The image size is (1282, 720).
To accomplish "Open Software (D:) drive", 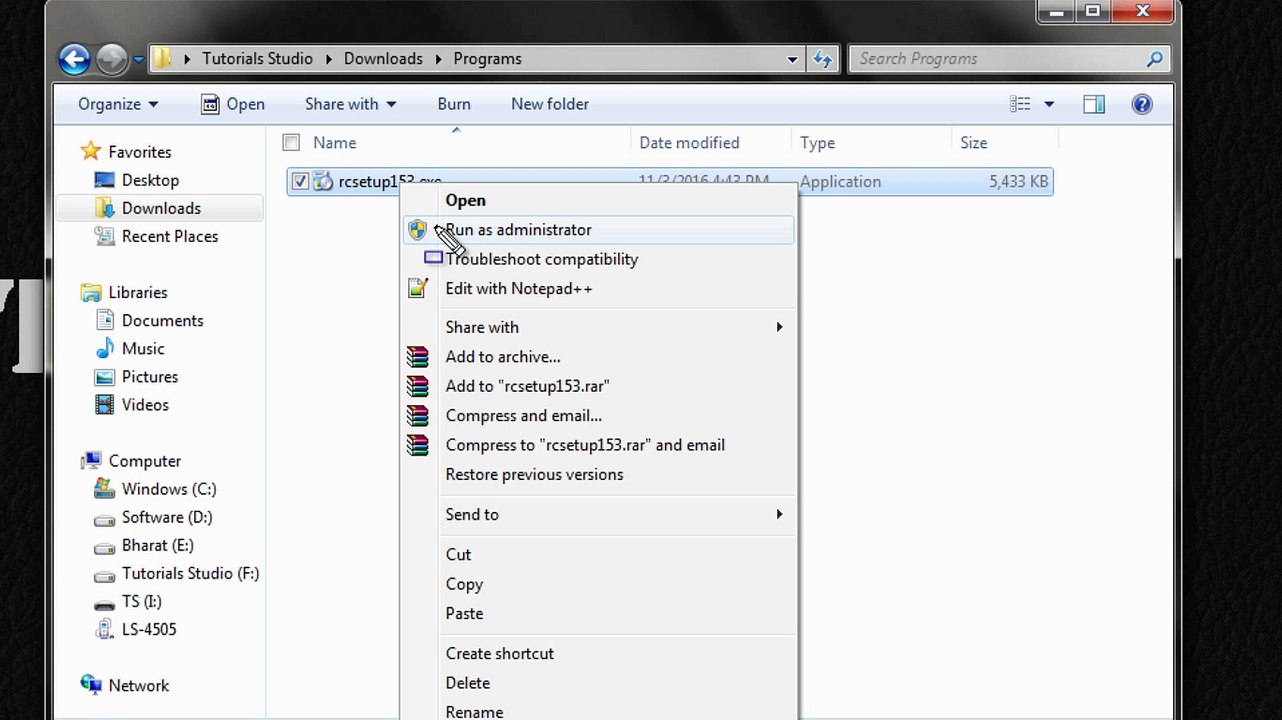I will [166, 517].
